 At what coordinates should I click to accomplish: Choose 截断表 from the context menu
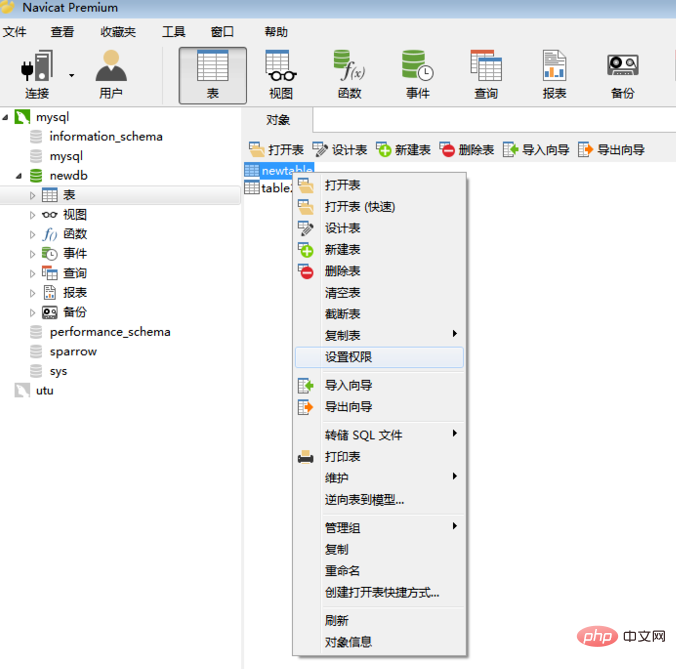coord(379,314)
